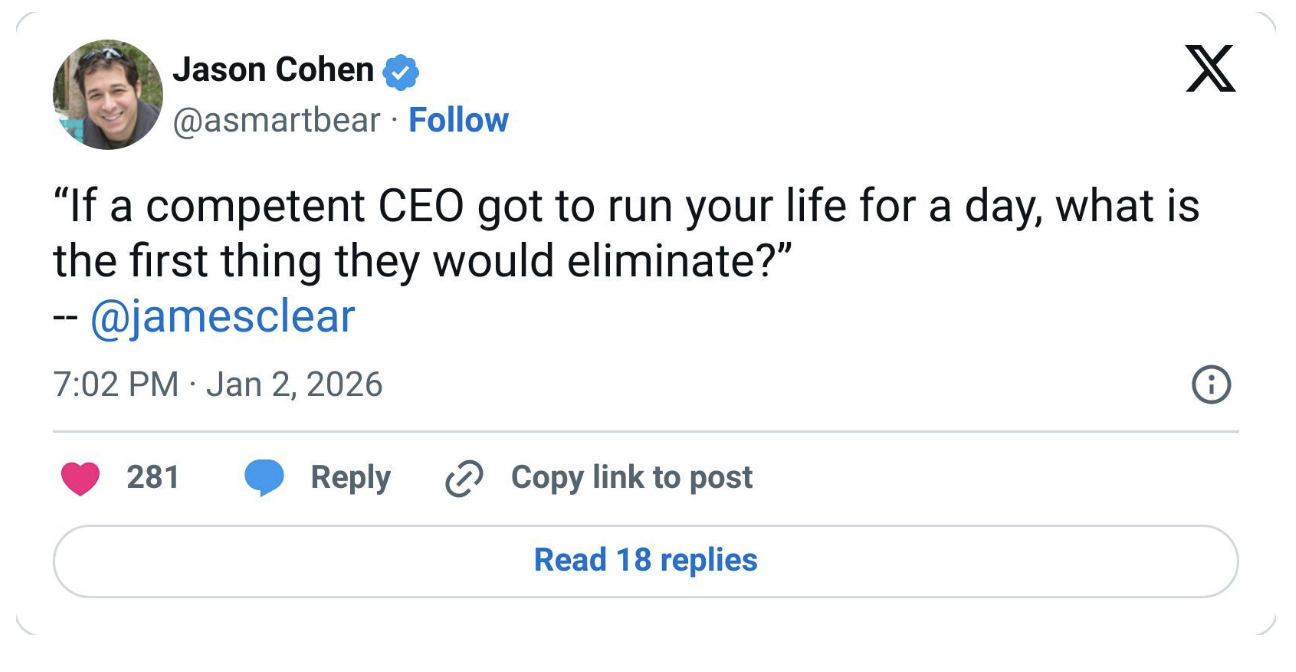This screenshot has height=672, width=1296.
Task: Click the chain link icon
Action: pos(463,479)
